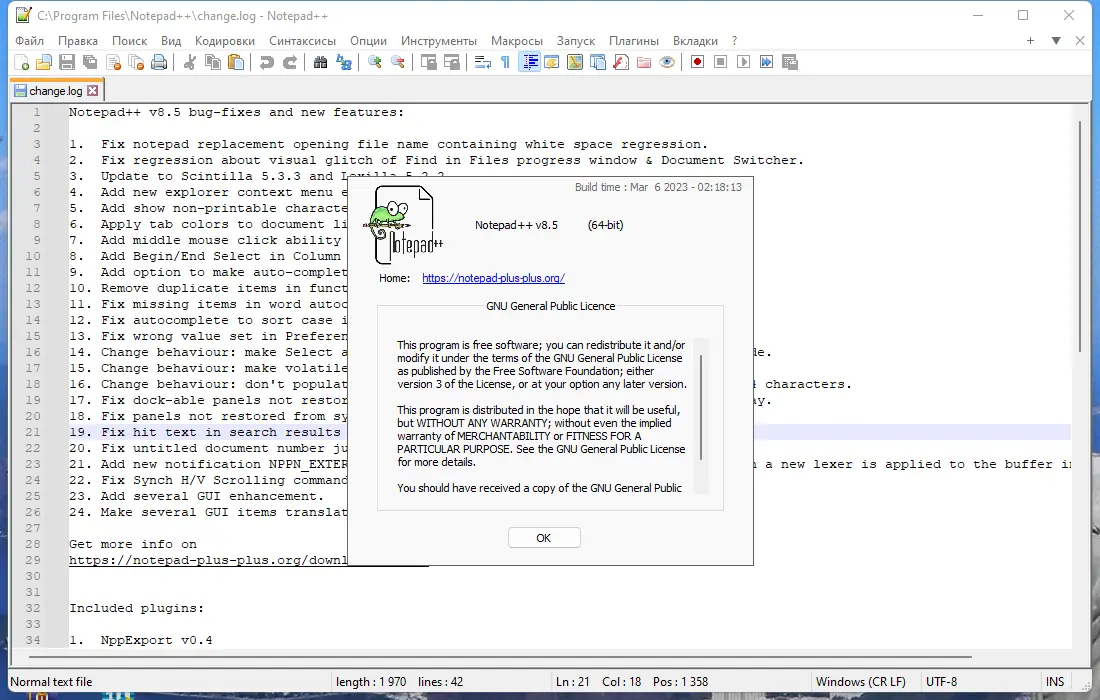This screenshot has height=700, width=1100.
Task: Open the Плагины menu
Action: (633, 41)
